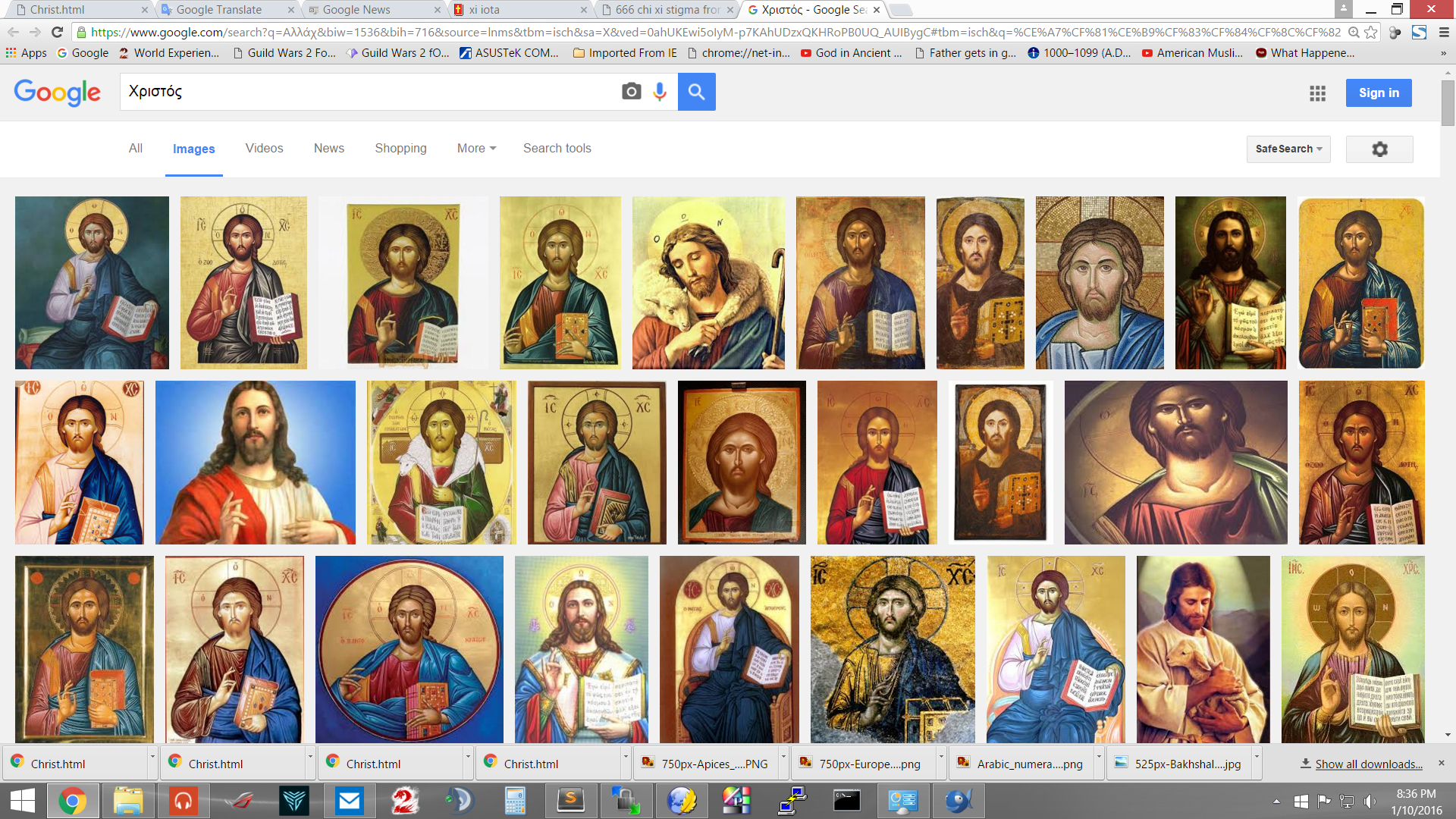Click the blue magnifier search button
The width and height of the screenshot is (1456, 819).
(x=696, y=92)
